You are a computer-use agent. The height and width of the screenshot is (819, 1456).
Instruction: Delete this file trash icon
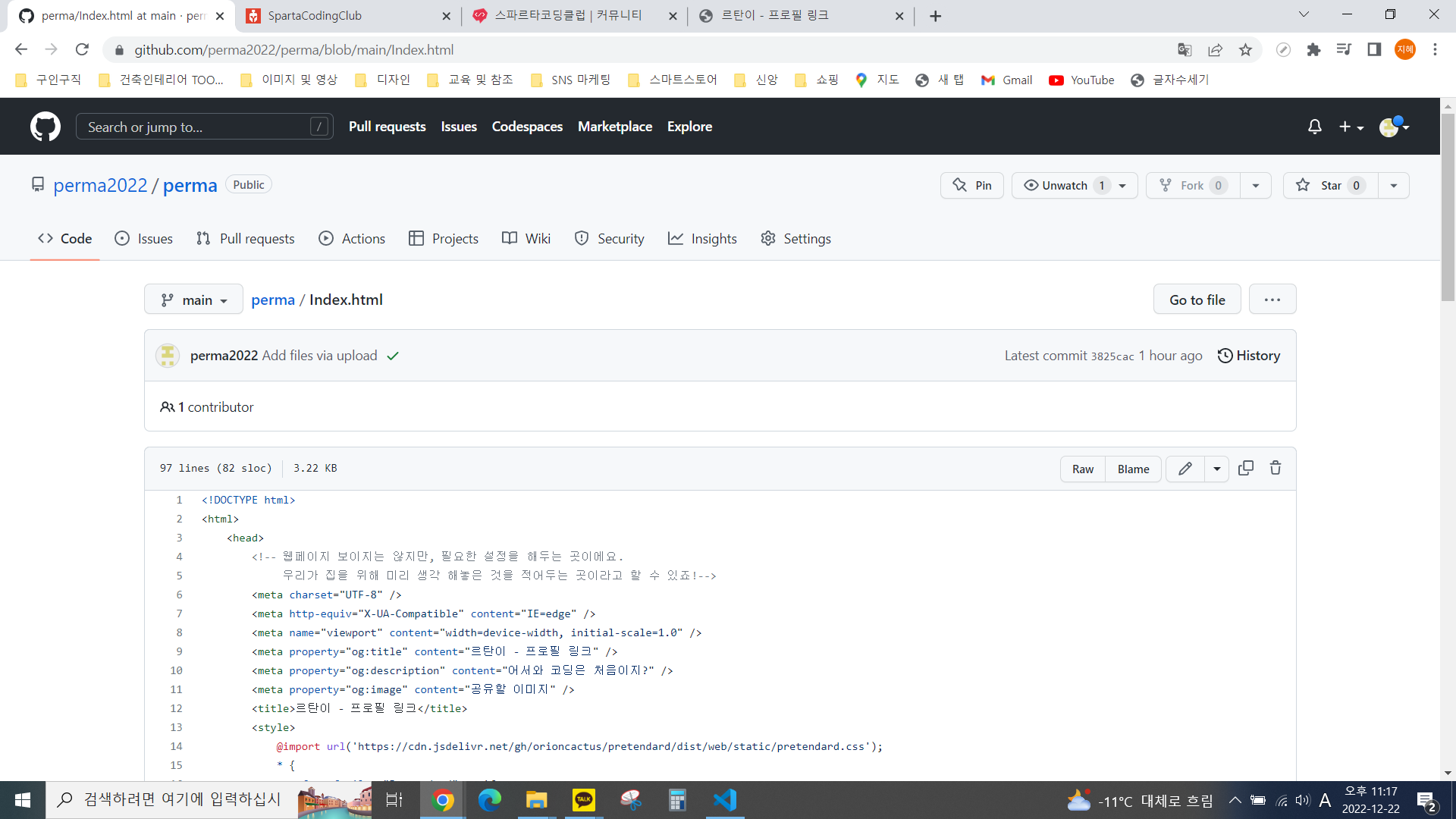(1276, 468)
